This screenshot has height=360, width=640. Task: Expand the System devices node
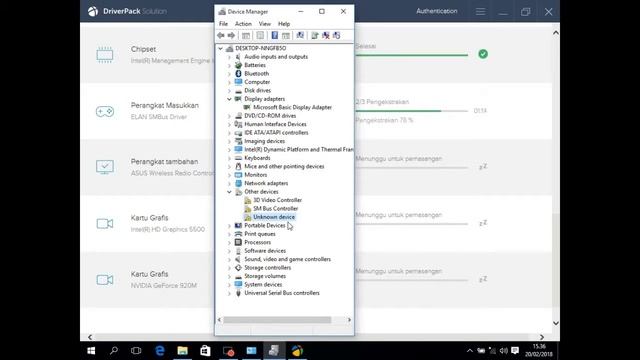click(x=229, y=284)
